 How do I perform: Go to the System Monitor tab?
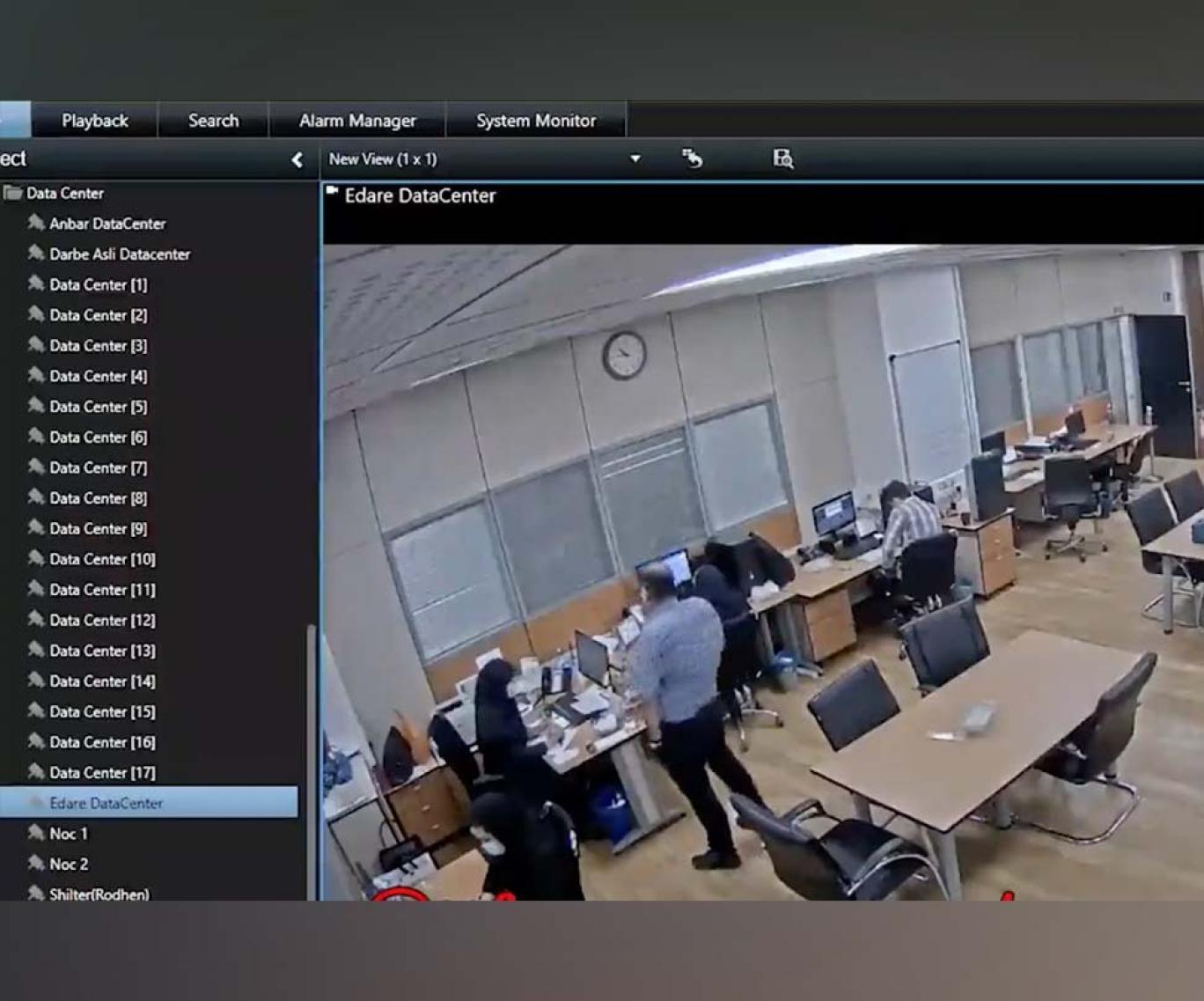click(x=536, y=121)
